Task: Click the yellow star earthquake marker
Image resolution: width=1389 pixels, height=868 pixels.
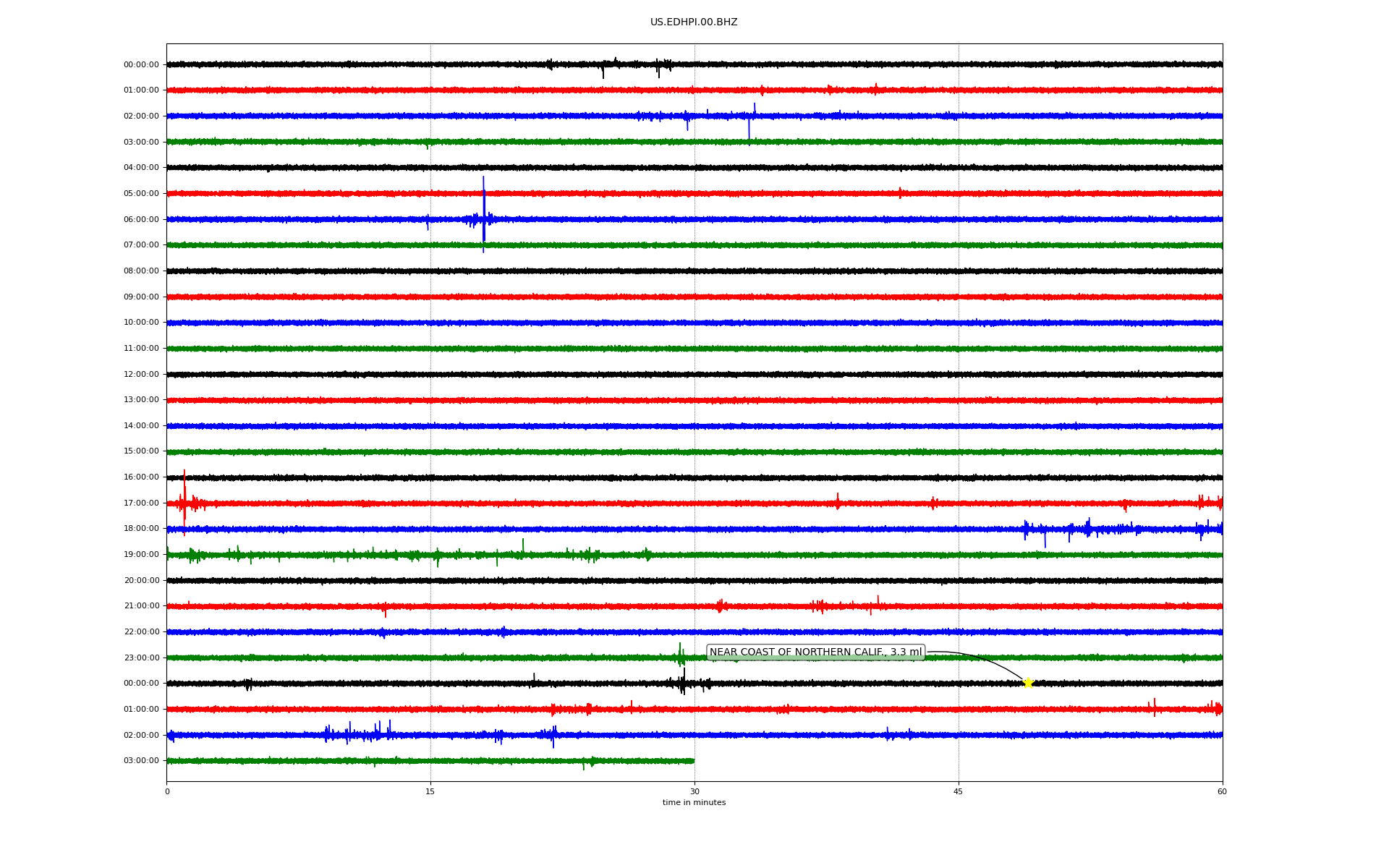Action: click(x=1027, y=683)
